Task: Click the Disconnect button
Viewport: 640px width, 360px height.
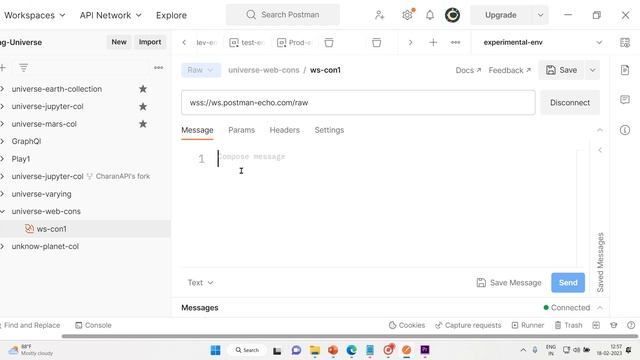Action: pyautogui.click(x=570, y=103)
